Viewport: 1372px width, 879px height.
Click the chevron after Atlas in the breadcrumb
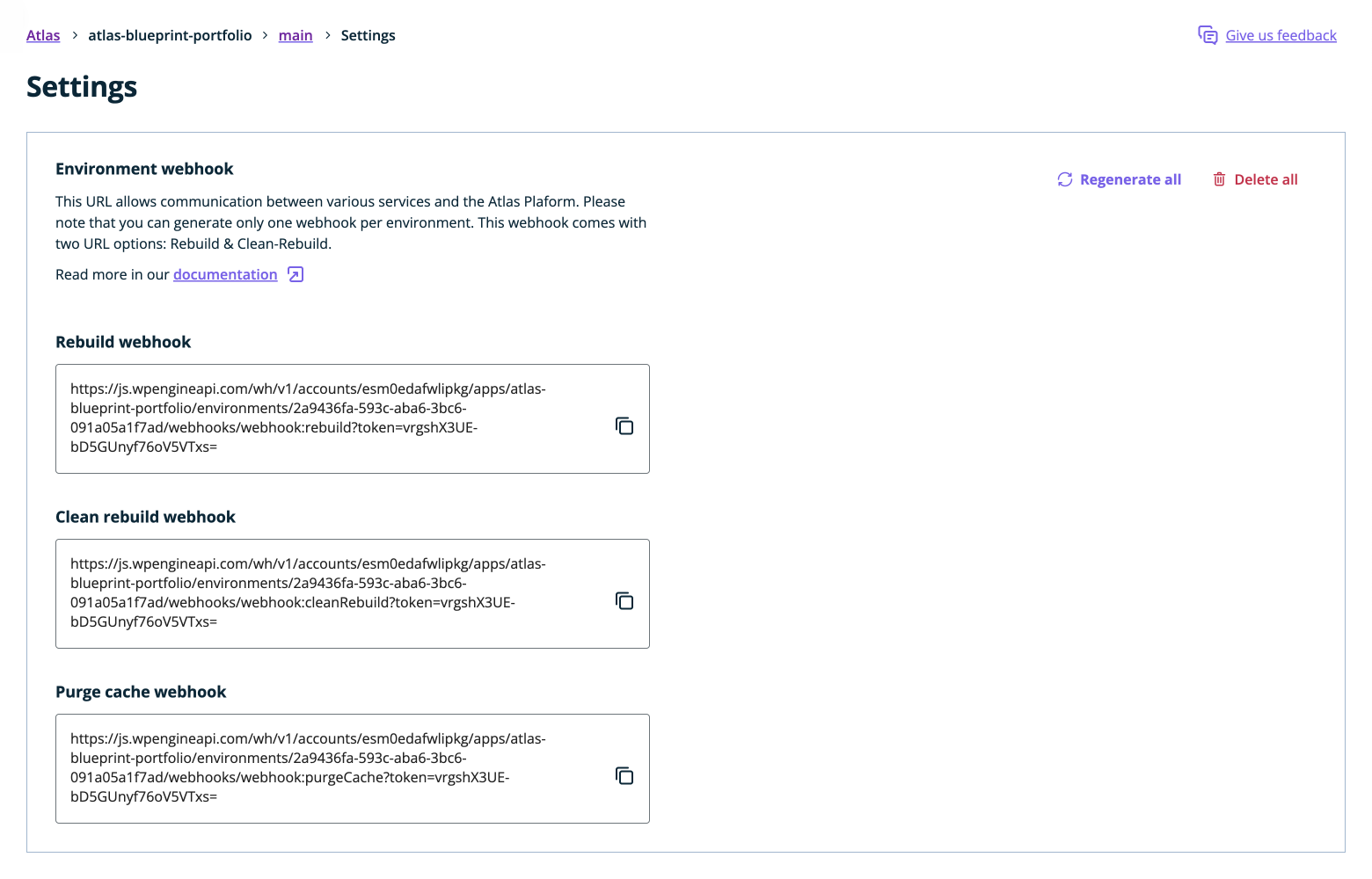tap(75, 35)
